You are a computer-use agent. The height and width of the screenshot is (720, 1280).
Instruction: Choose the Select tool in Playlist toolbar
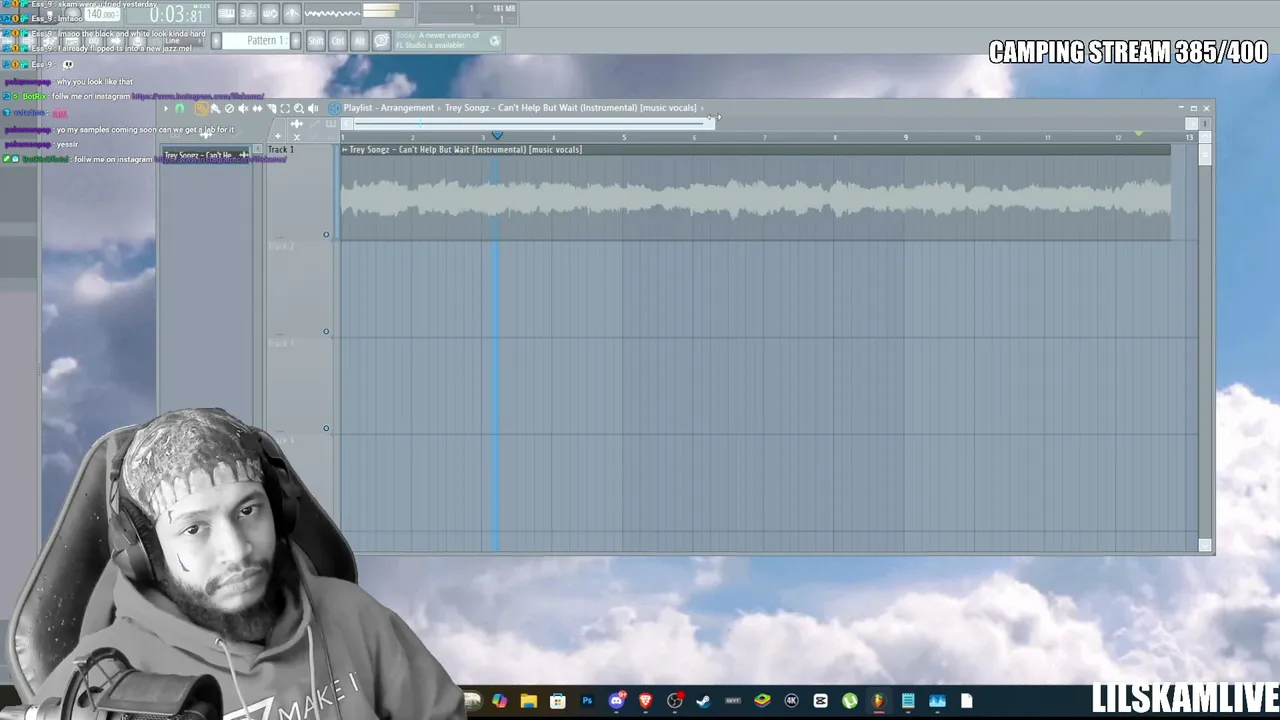[285, 108]
